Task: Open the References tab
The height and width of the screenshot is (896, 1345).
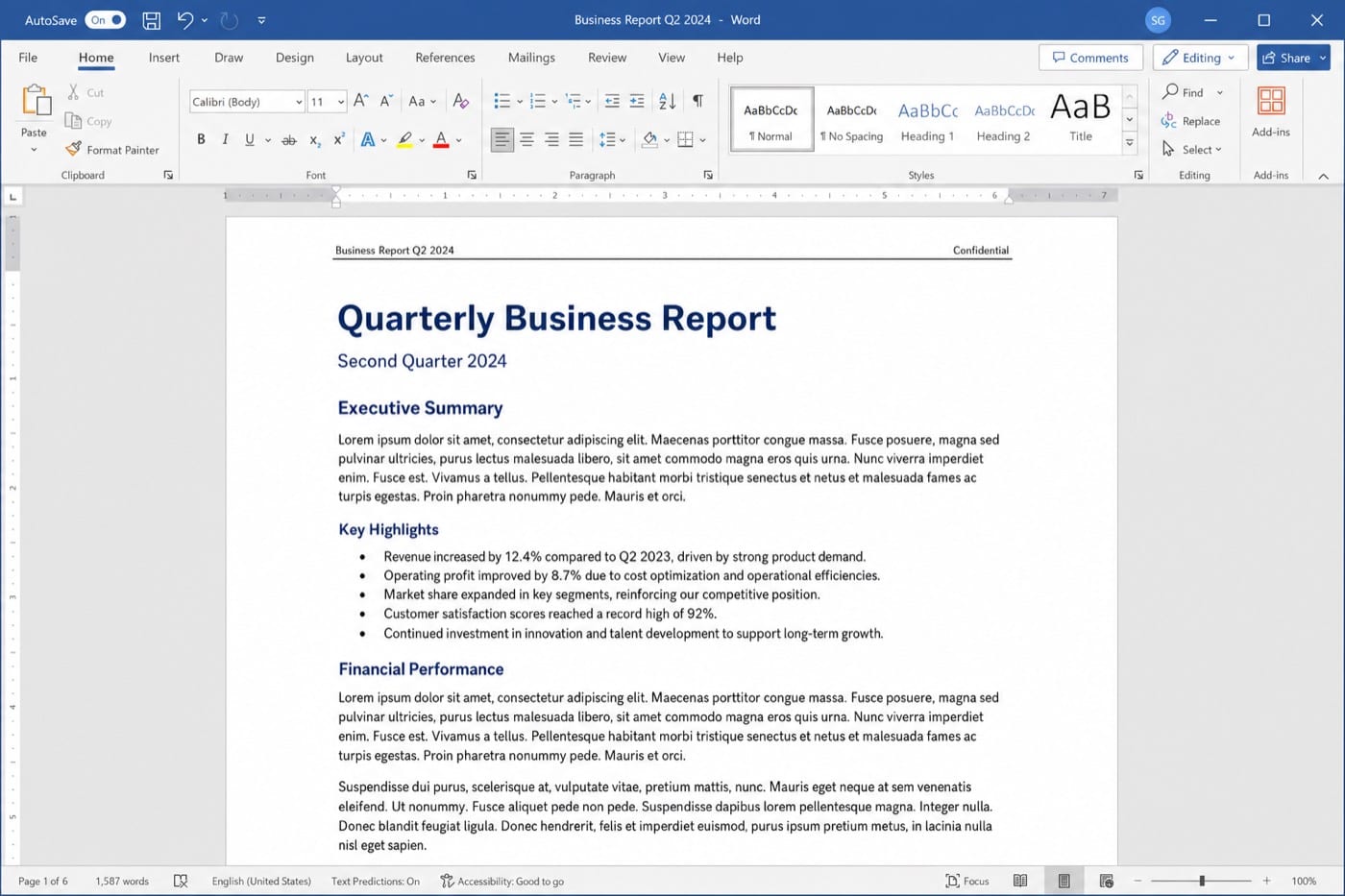Action: pyautogui.click(x=445, y=58)
